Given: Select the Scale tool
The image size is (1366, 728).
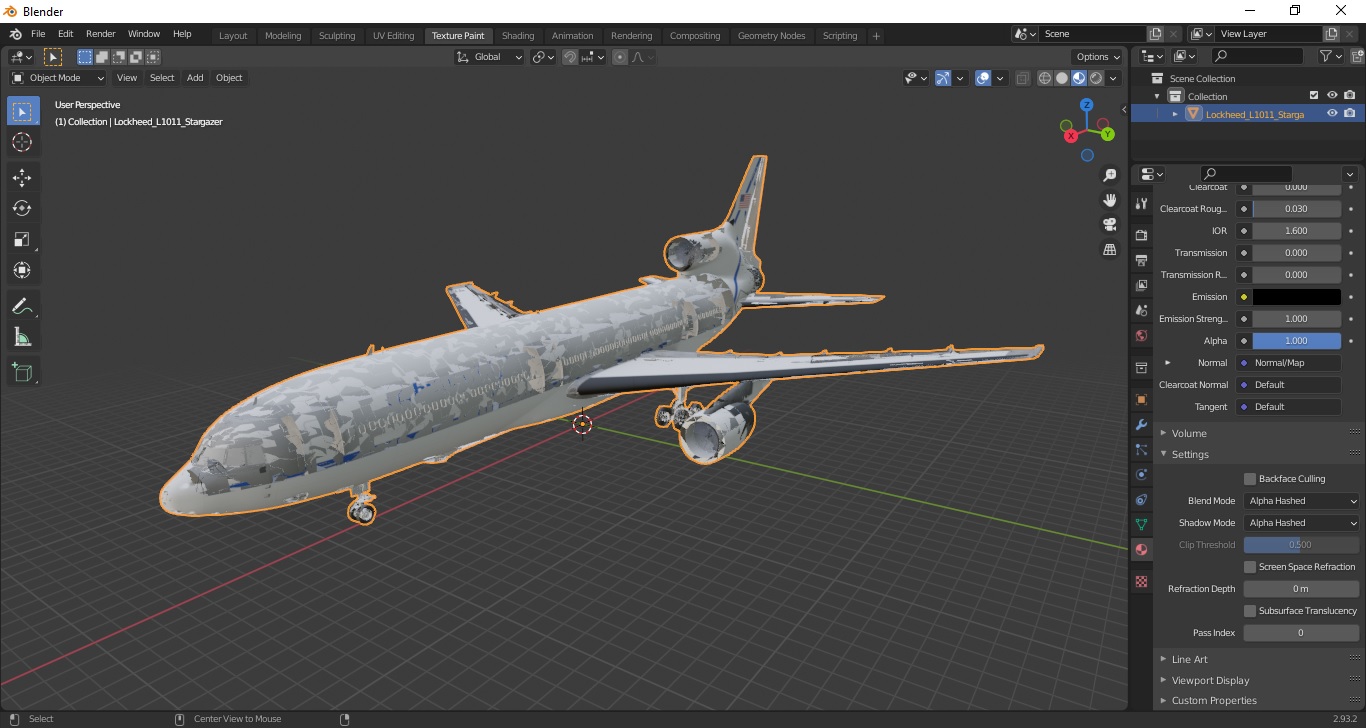Looking at the screenshot, I should tap(22, 239).
